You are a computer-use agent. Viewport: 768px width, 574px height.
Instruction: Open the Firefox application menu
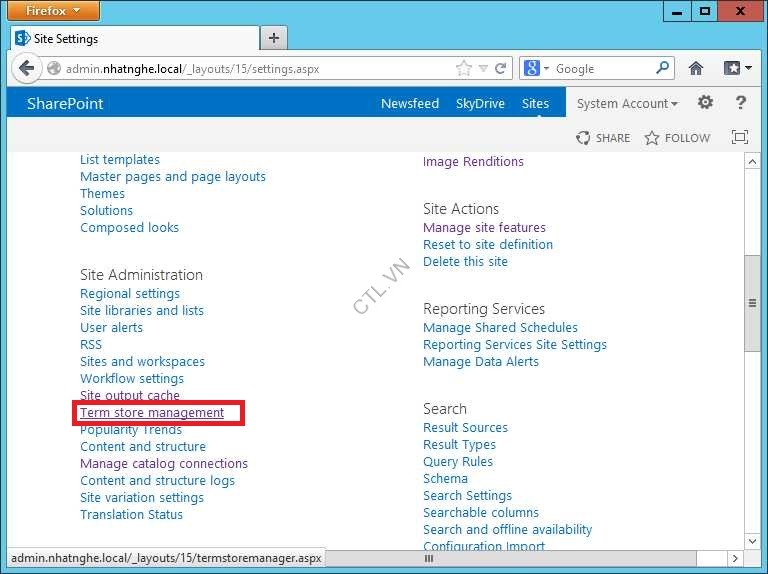(55, 11)
